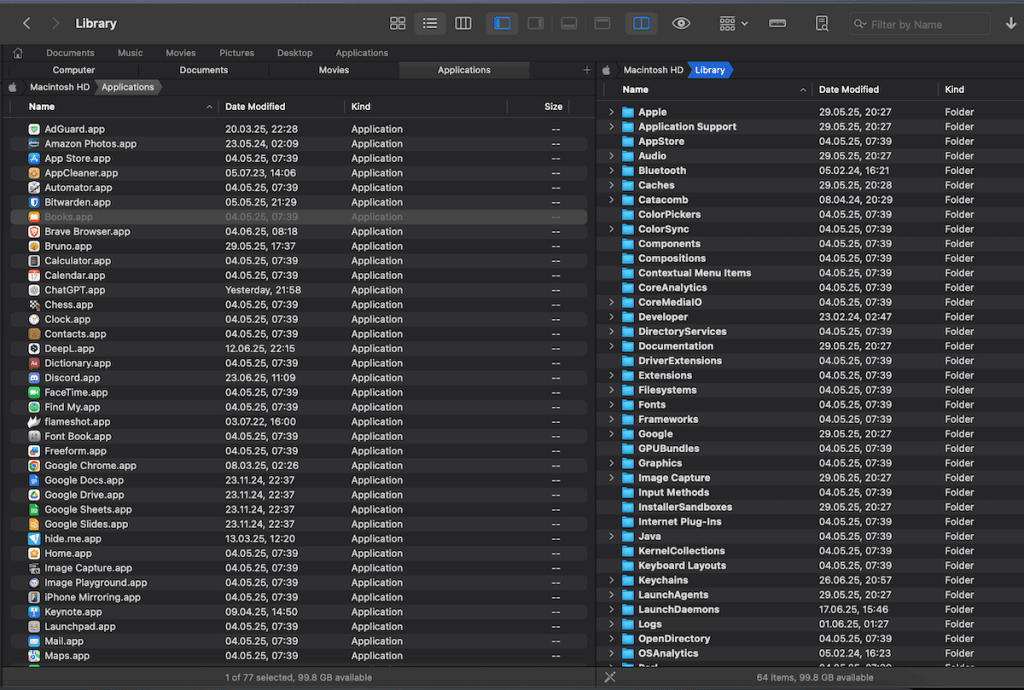Switch to the Documents tab
The height and width of the screenshot is (690, 1024).
click(x=204, y=70)
